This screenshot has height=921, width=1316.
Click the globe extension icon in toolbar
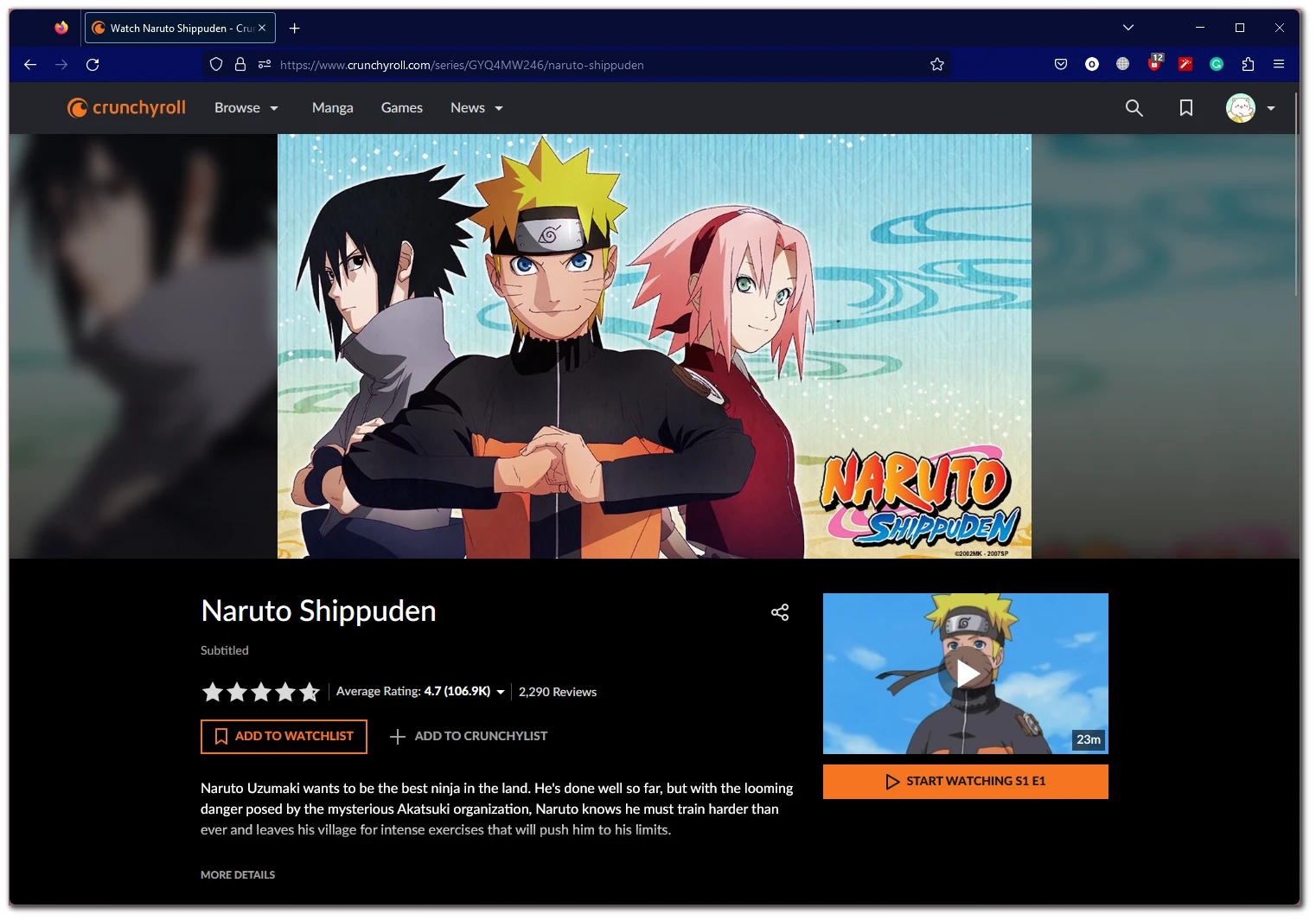pyautogui.click(x=1122, y=64)
